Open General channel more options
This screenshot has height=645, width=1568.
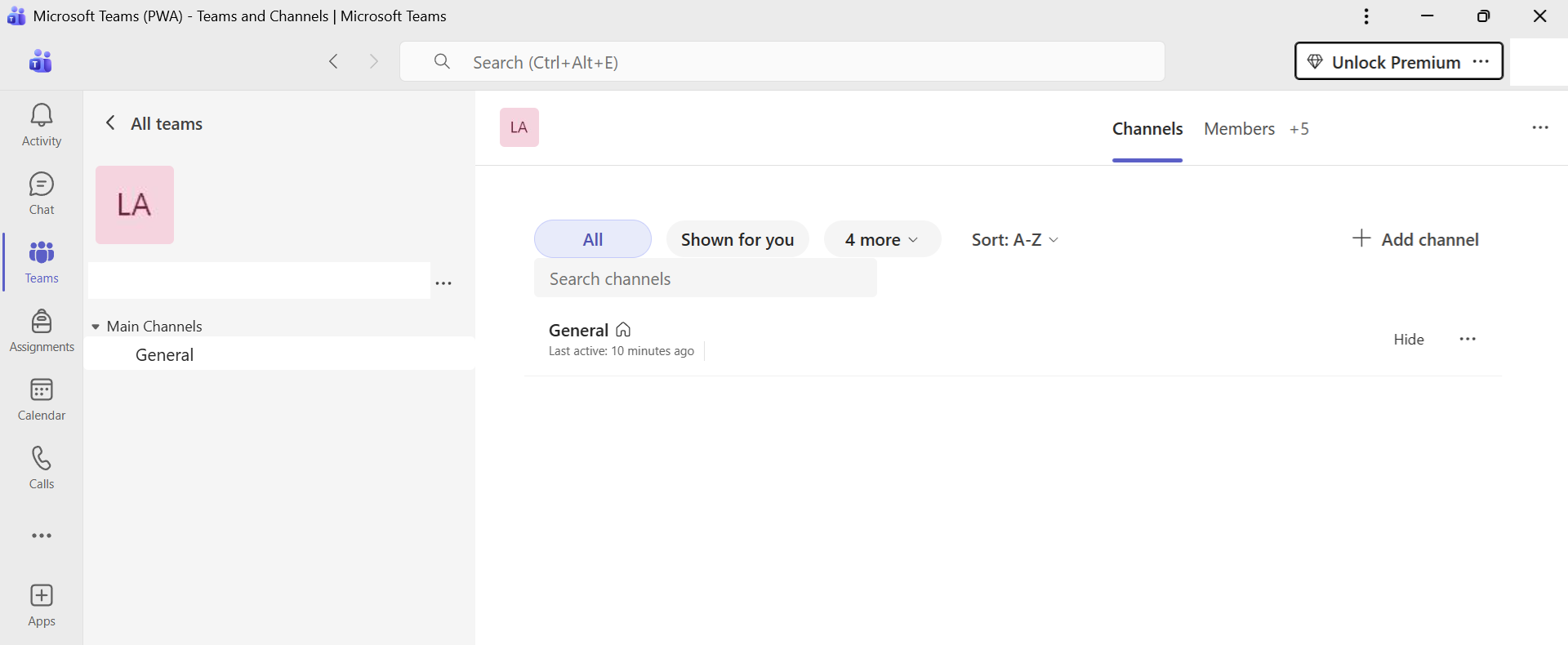coord(1468,339)
